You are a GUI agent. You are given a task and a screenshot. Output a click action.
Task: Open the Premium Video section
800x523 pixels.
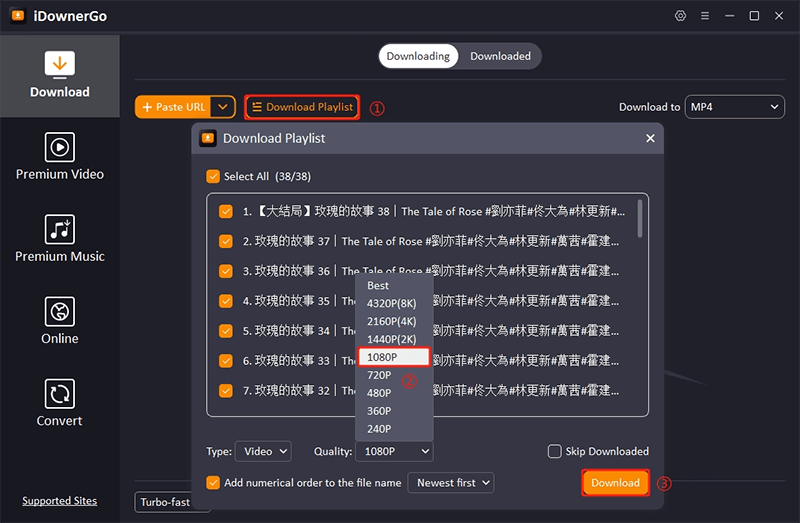60,158
